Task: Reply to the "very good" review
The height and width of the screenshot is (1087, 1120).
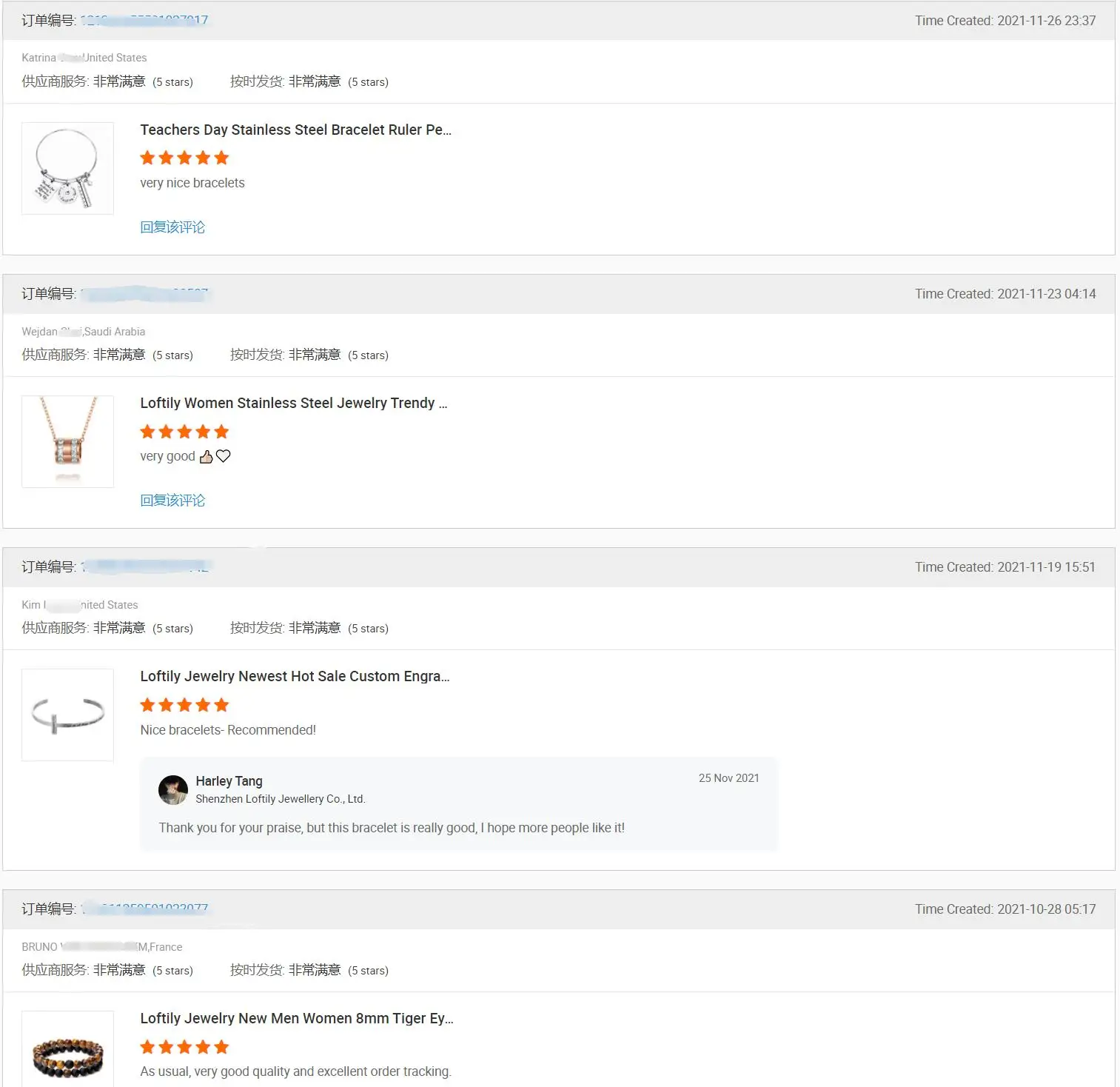Action: coord(172,501)
